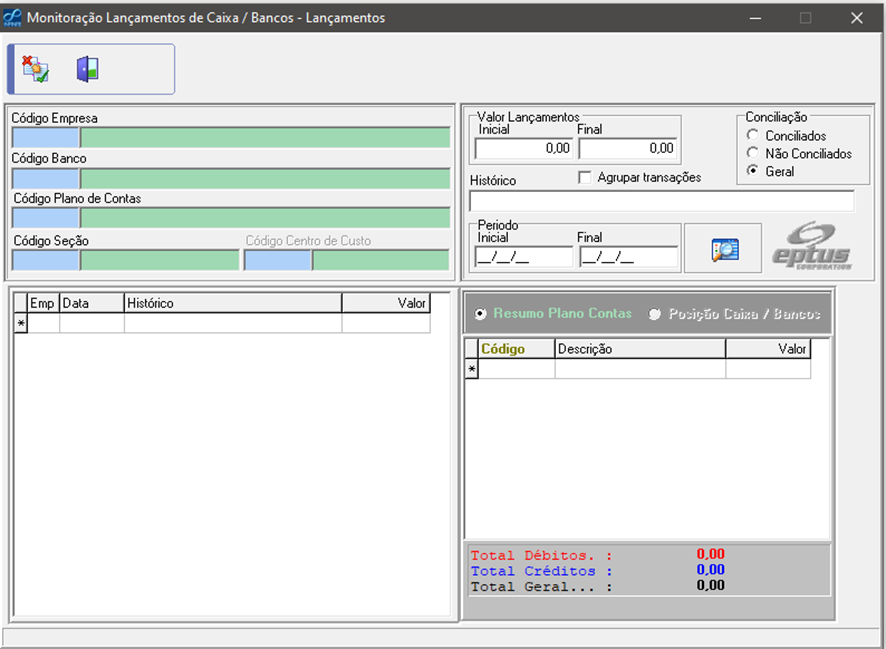Image resolution: width=886 pixels, height=649 pixels.
Task: Click the application icon in title bar
Action: (x=13, y=17)
